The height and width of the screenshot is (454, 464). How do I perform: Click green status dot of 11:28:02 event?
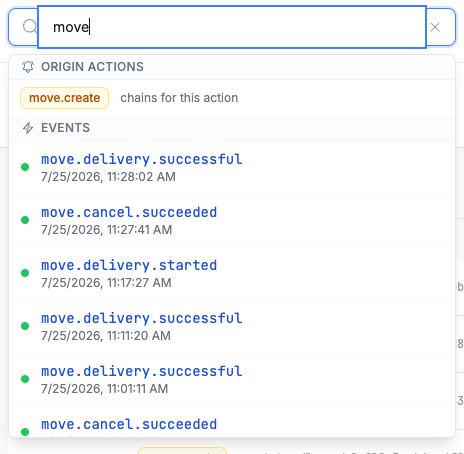(x=25, y=167)
